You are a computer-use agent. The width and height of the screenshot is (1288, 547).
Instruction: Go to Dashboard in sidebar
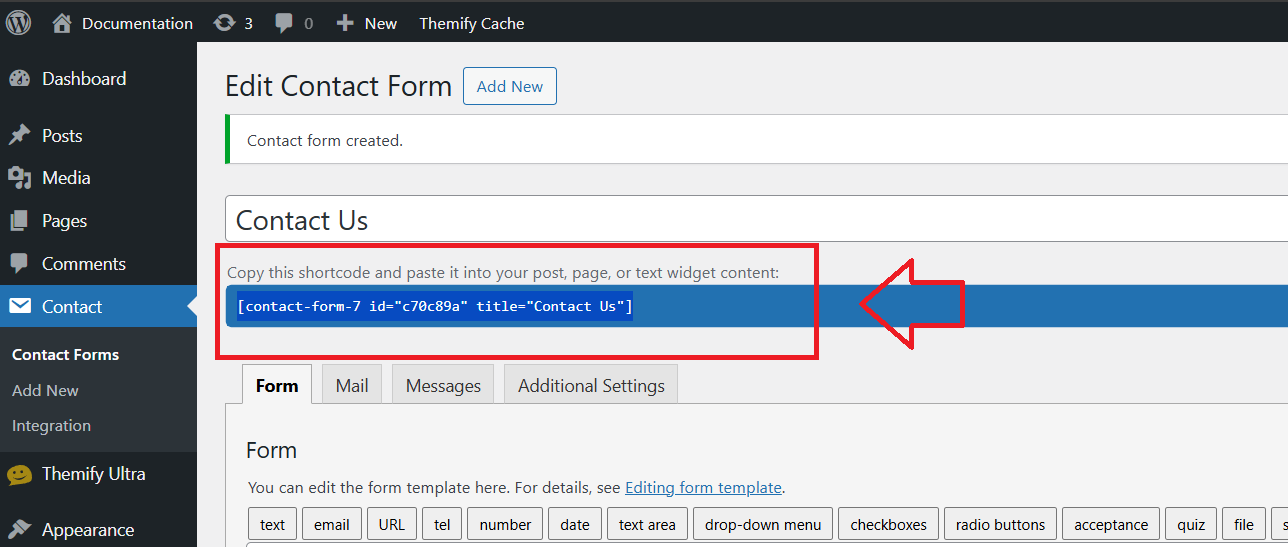[84, 79]
